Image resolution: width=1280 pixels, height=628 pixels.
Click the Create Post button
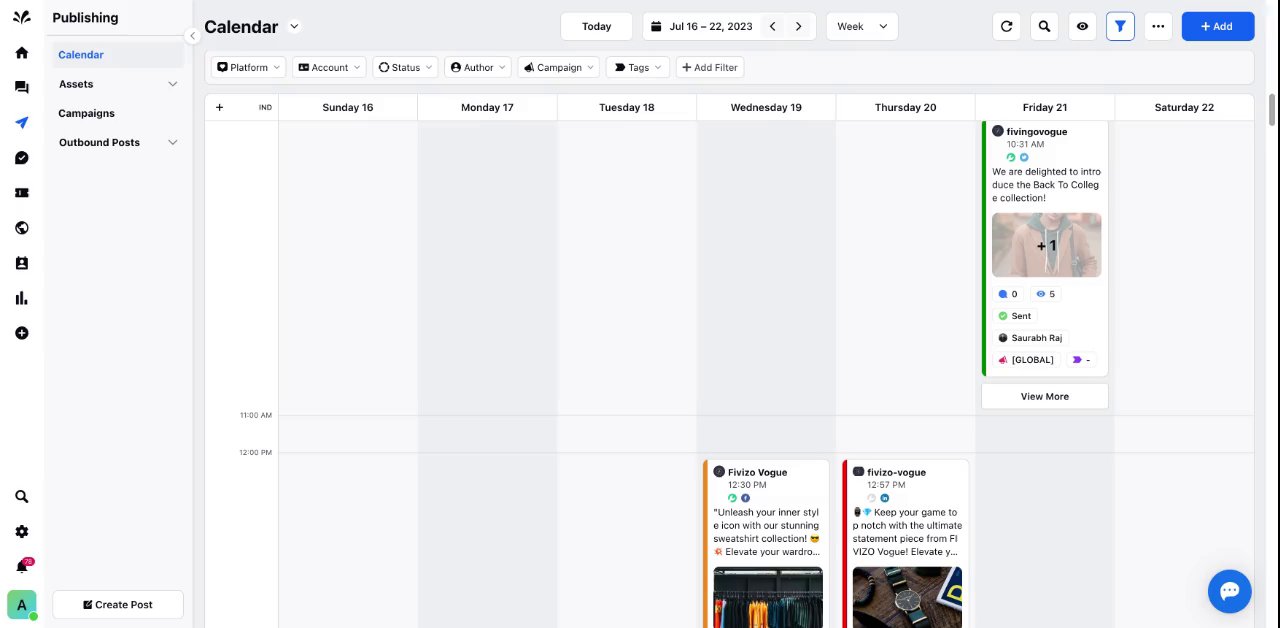coord(118,604)
